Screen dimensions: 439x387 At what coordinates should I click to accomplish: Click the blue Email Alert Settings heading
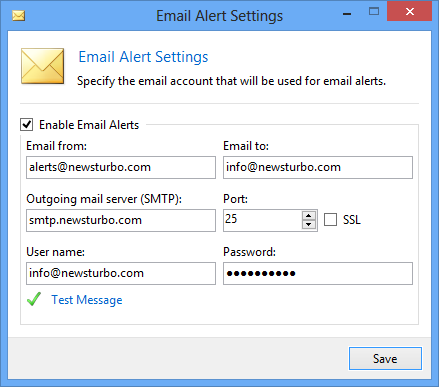click(x=143, y=57)
